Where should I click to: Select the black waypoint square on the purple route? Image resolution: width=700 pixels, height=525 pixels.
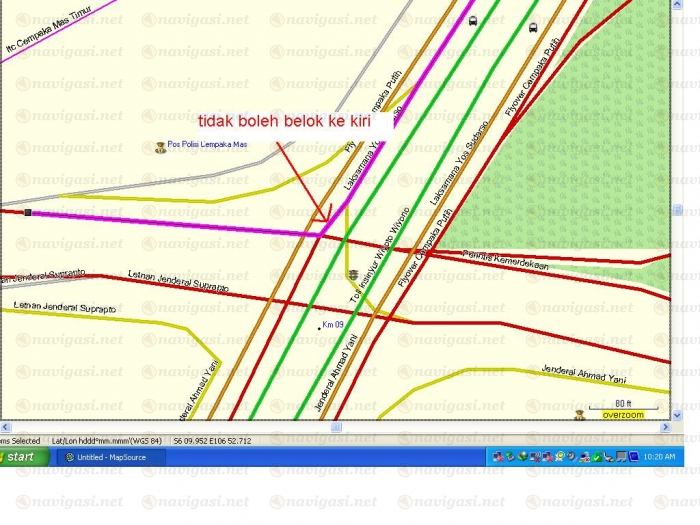(x=28, y=212)
